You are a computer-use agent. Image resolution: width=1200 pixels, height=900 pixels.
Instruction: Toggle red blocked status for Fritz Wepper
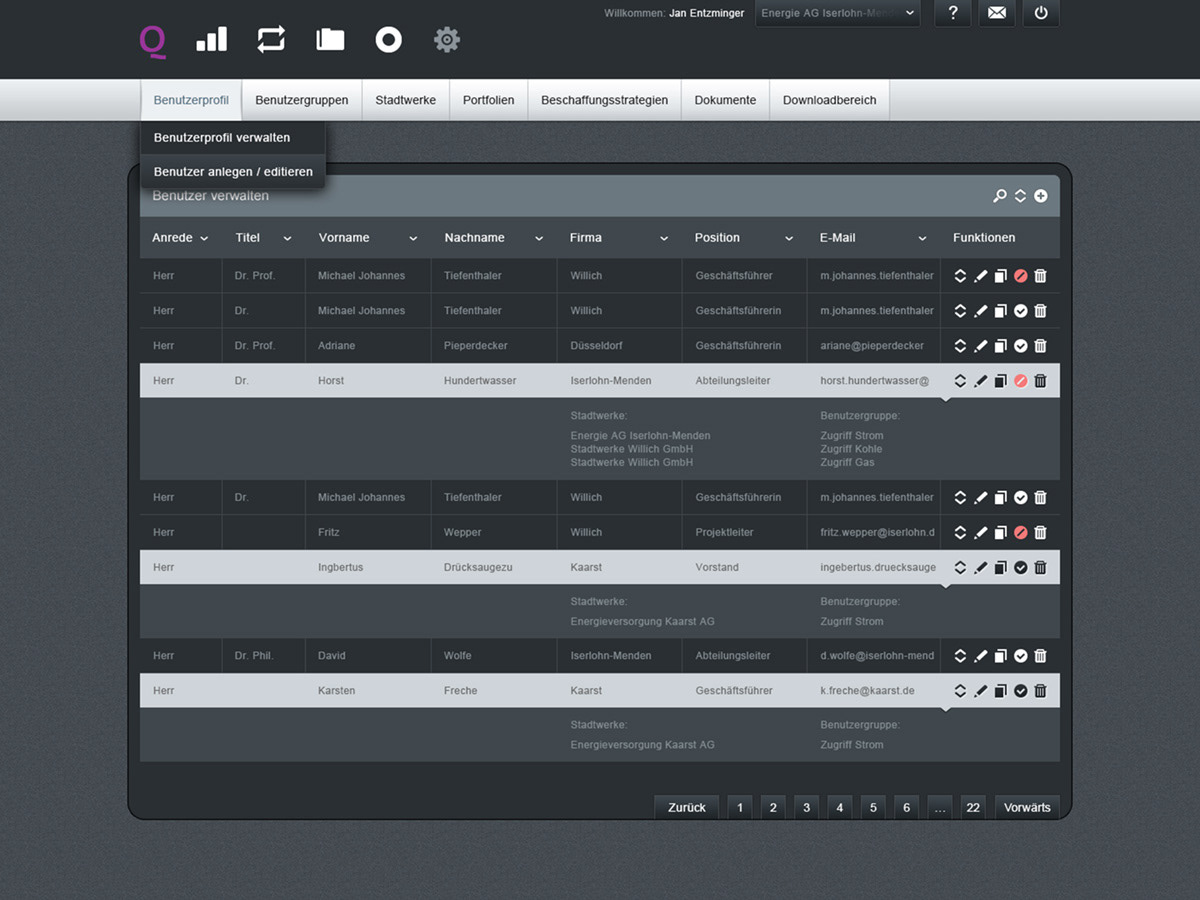[x=1021, y=533]
